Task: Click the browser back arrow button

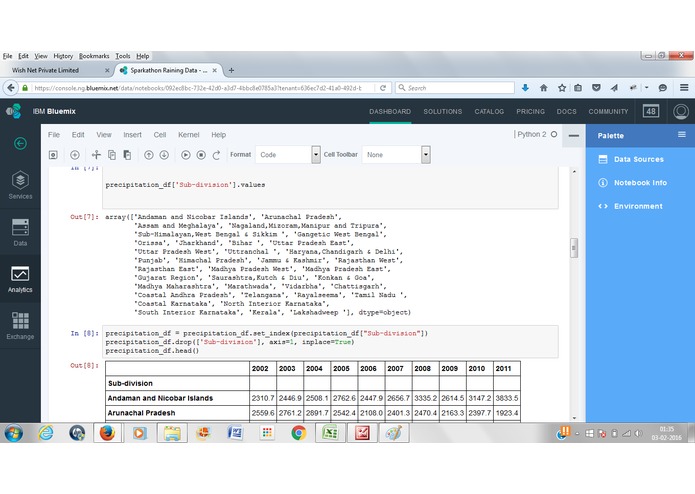Action: 11,88
